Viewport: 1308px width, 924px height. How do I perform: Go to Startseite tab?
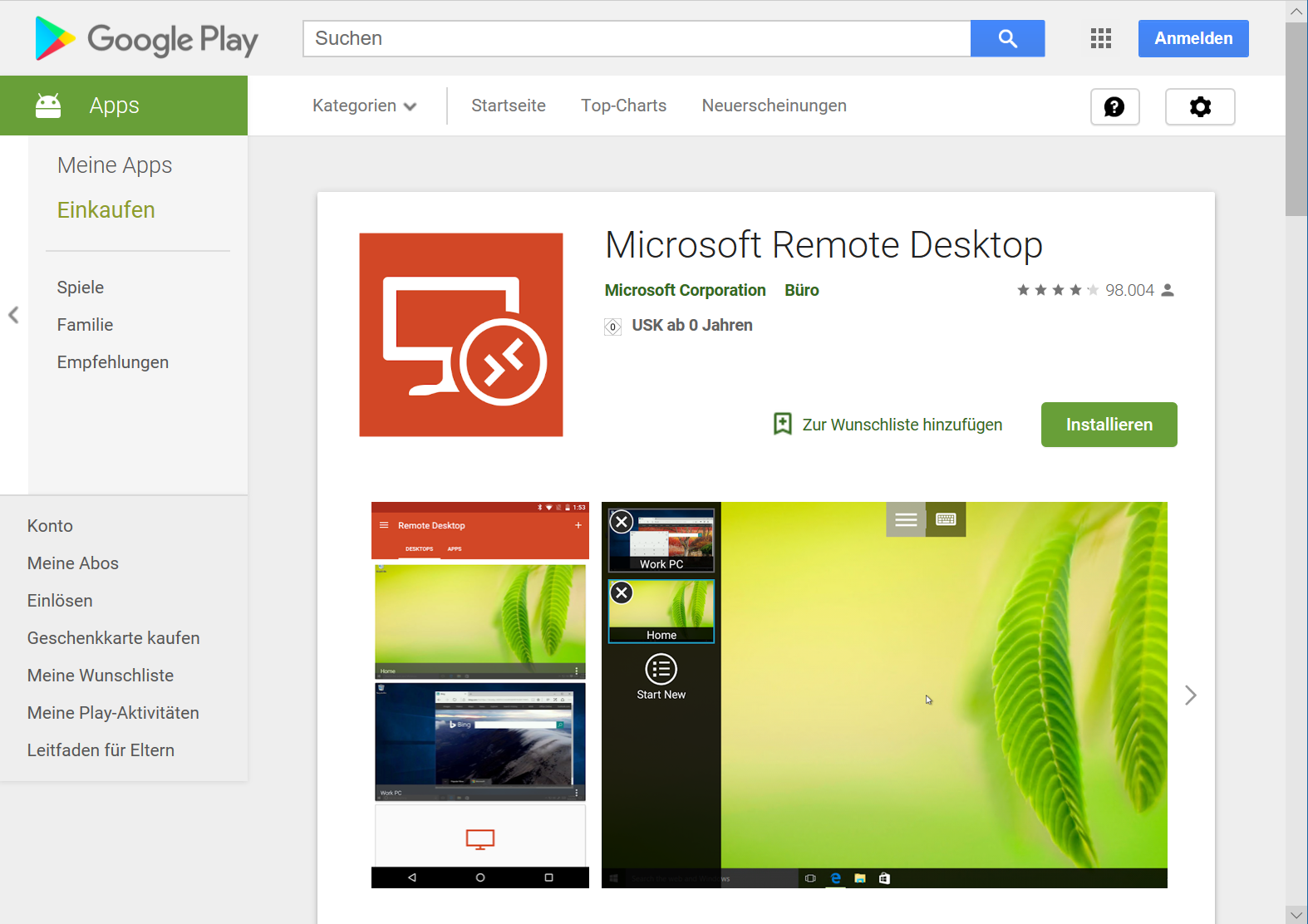tap(509, 106)
